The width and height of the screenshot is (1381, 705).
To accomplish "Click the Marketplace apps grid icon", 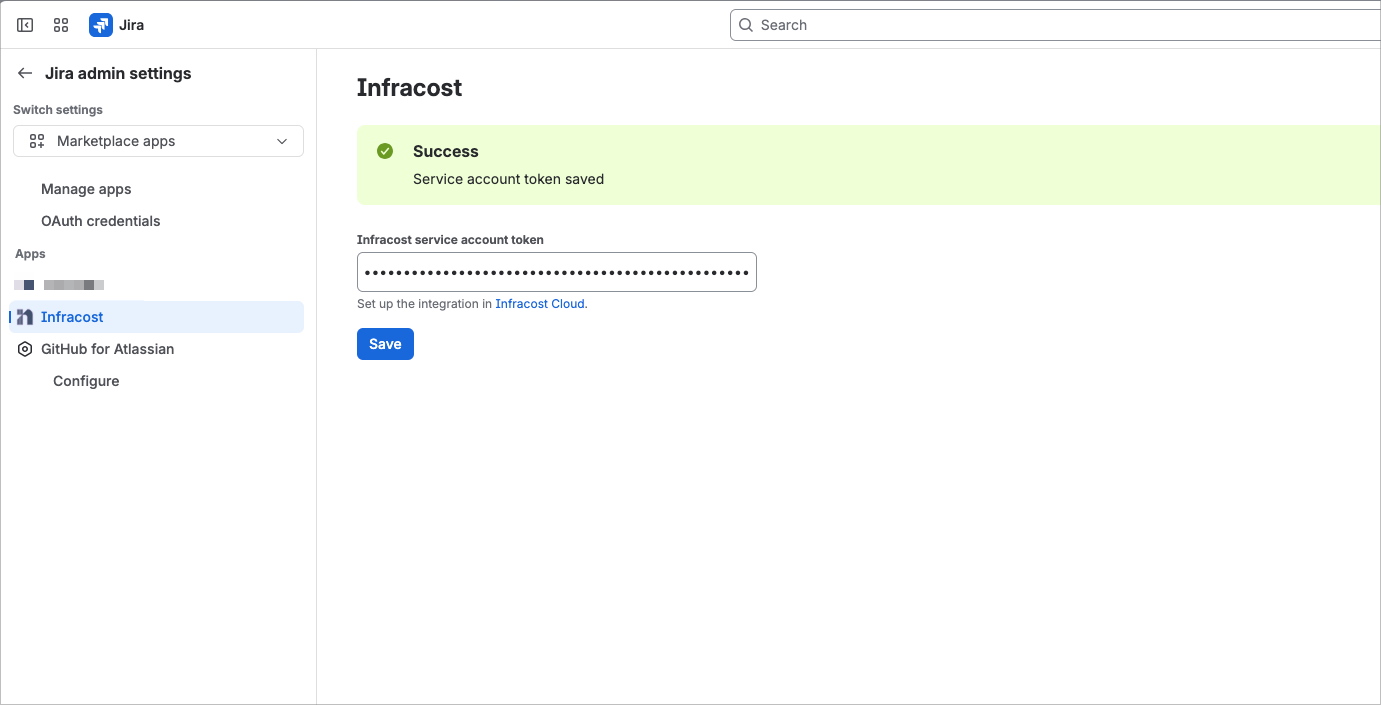I will point(37,141).
